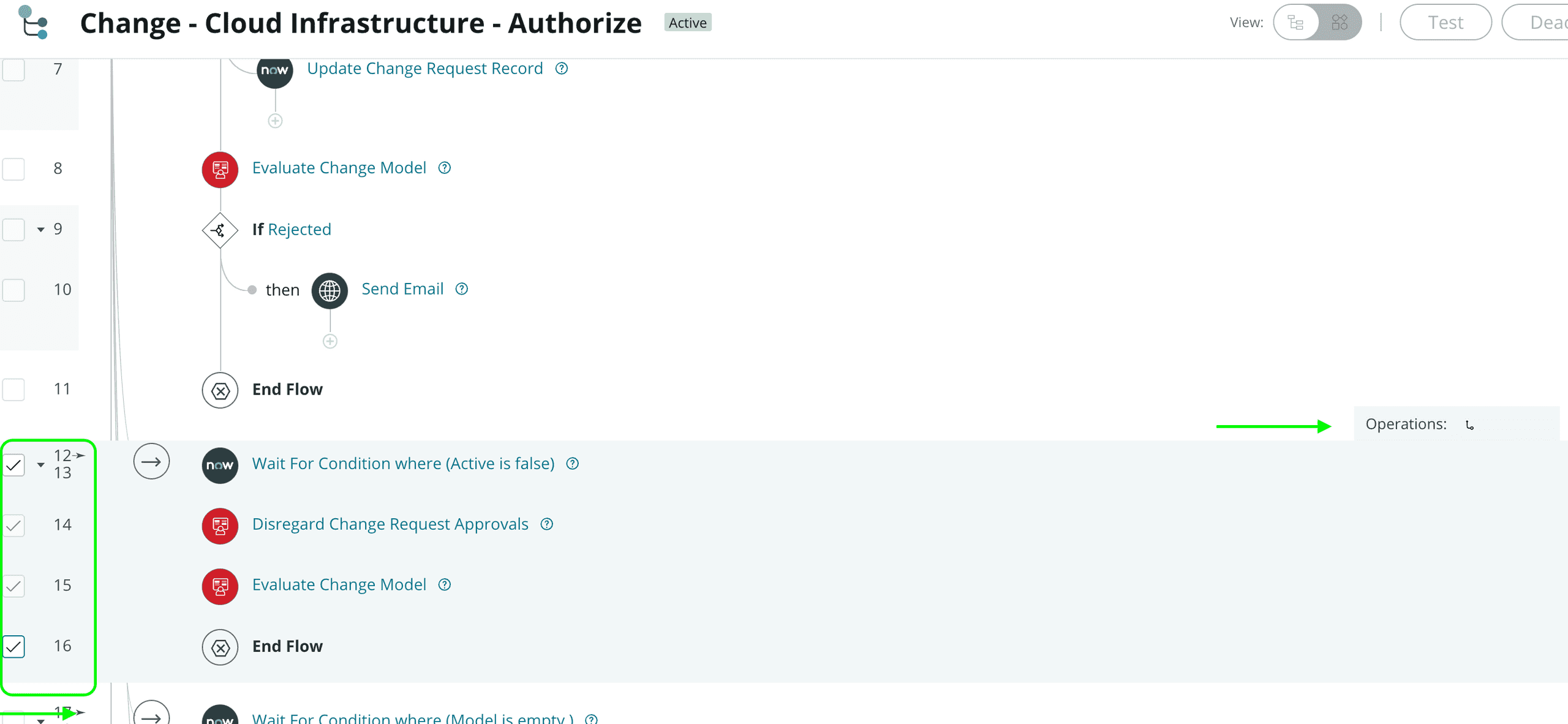
Task: Click the If Rejected diamond condition icon
Action: (219, 229)
